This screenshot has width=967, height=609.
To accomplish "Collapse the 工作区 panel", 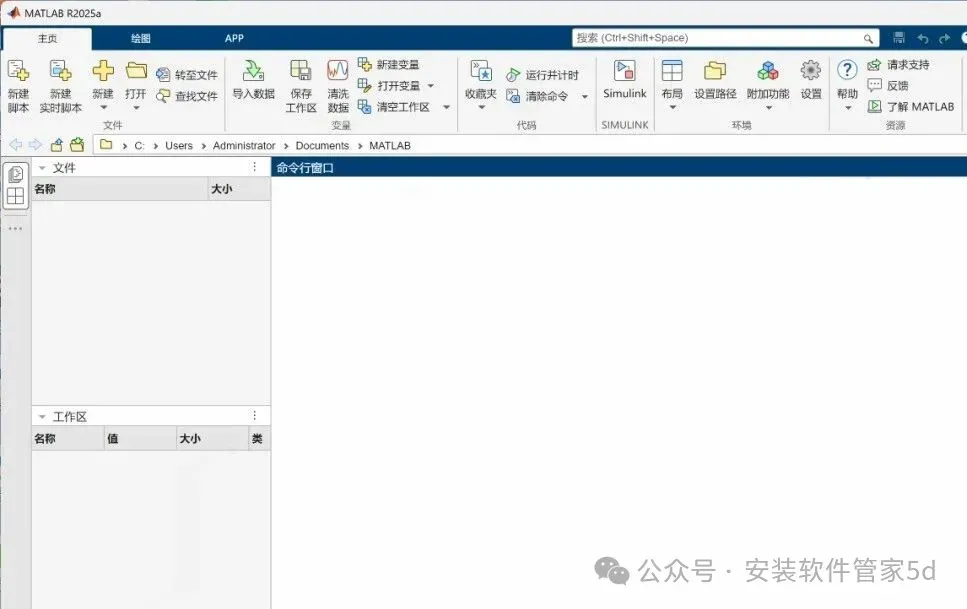I will pos(42,416).
